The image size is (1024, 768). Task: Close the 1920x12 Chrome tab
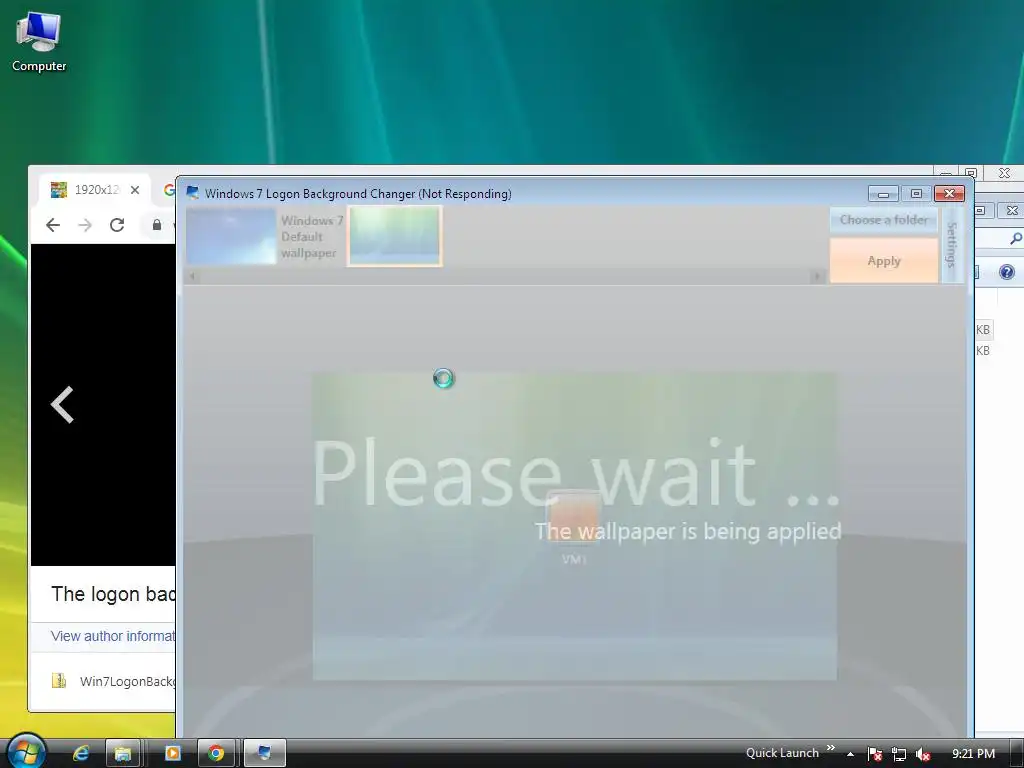tap(135, 190)
